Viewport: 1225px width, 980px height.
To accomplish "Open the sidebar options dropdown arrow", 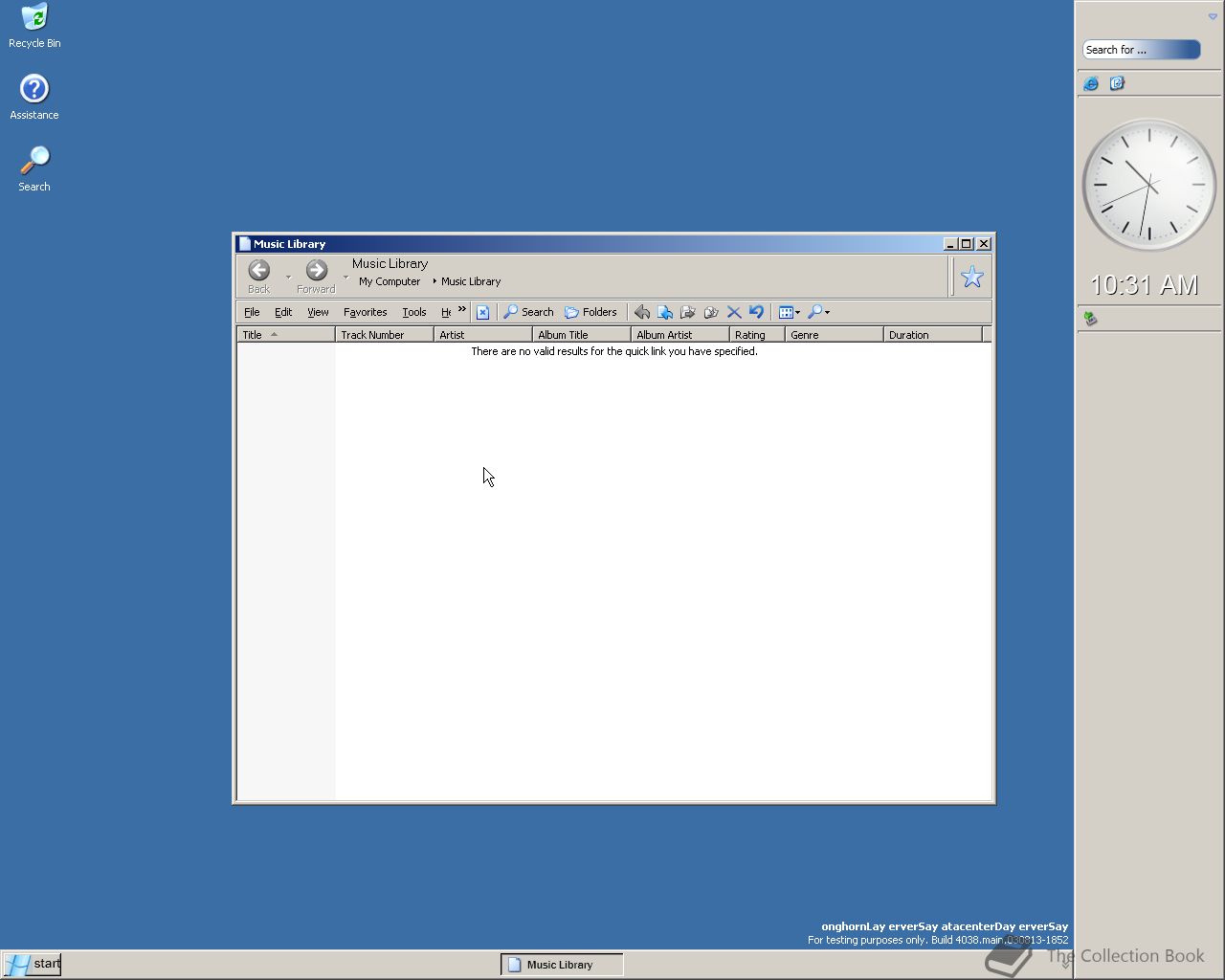I will tap(1213, 16).
